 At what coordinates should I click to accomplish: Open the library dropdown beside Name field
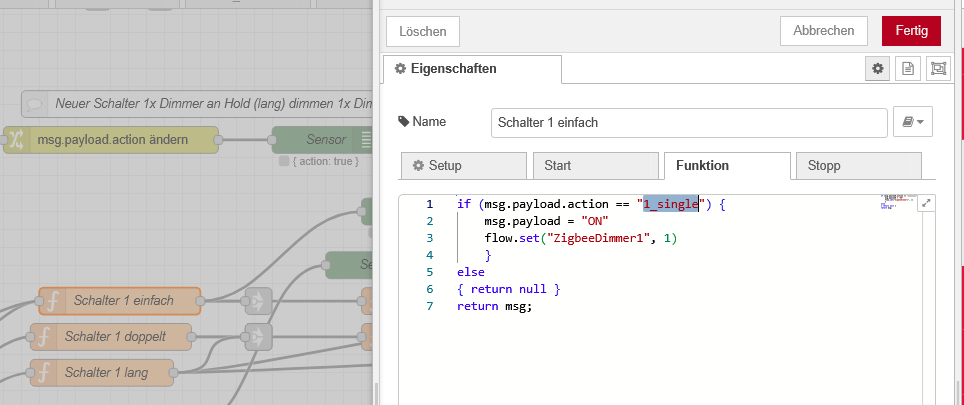point(912,122)
